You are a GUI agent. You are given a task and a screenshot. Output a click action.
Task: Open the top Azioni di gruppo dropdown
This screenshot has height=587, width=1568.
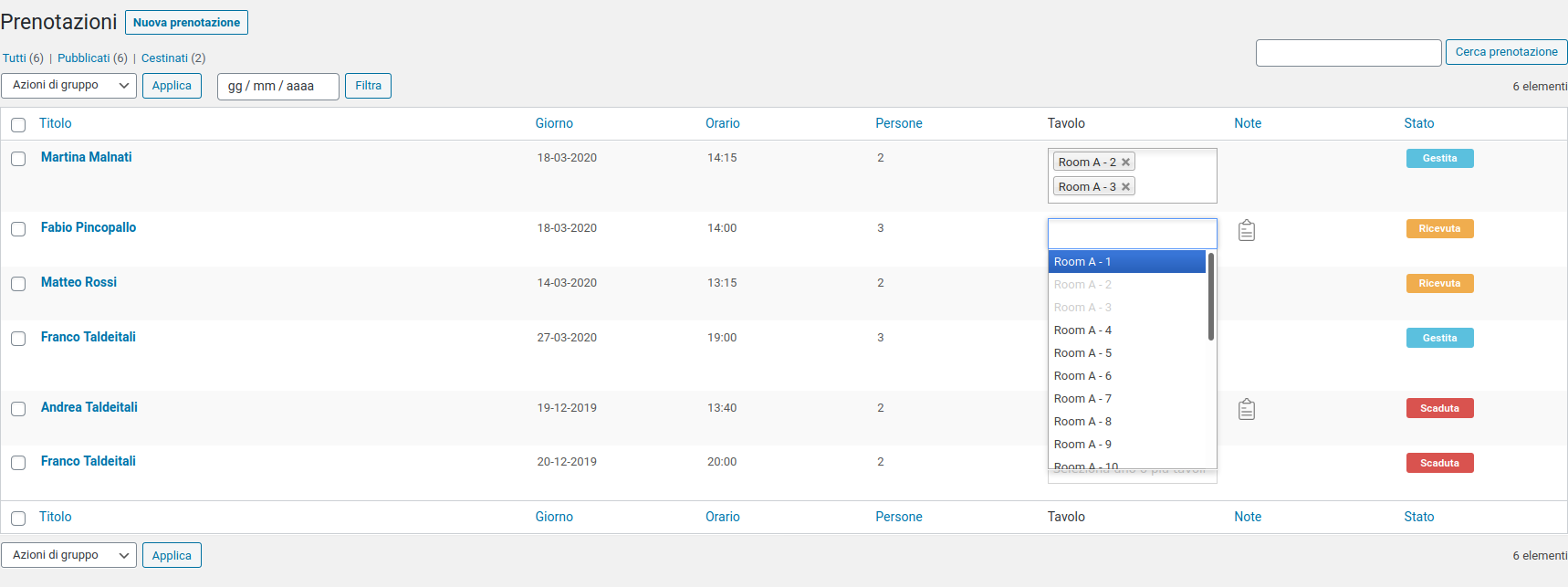[x=69, y=86]
